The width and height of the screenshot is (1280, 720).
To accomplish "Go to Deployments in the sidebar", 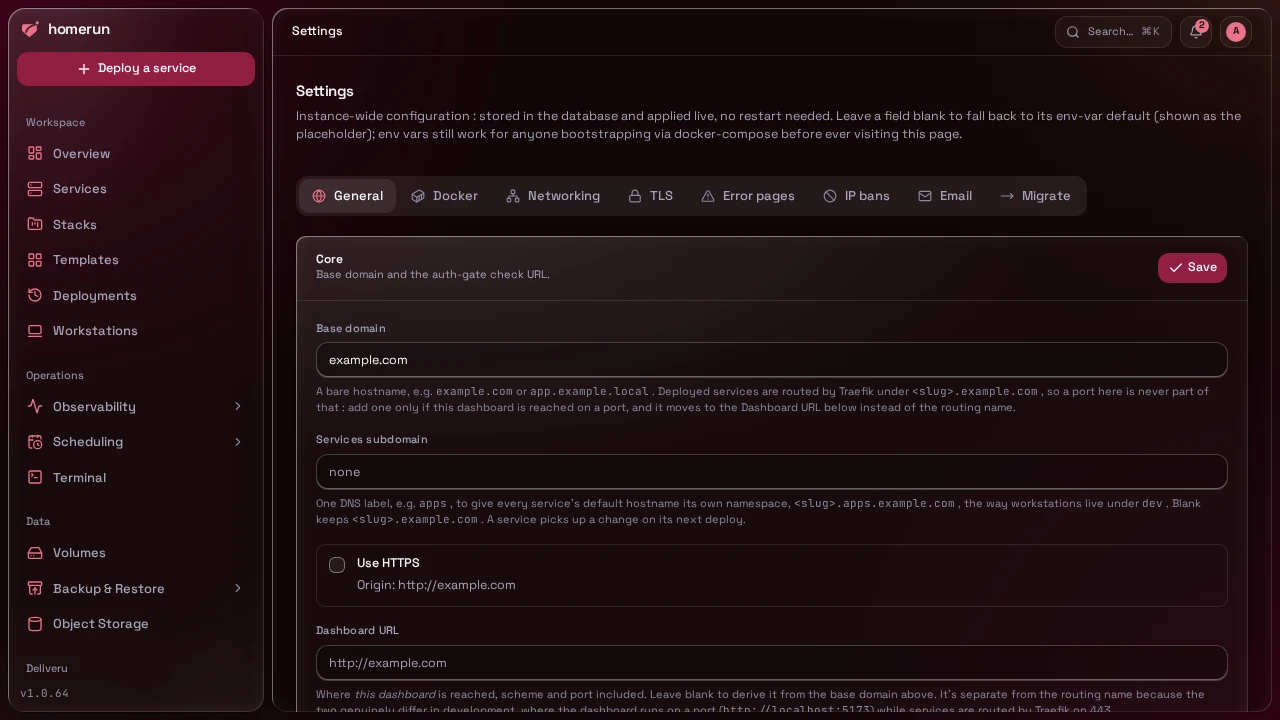I will click(x=136, y=295).
